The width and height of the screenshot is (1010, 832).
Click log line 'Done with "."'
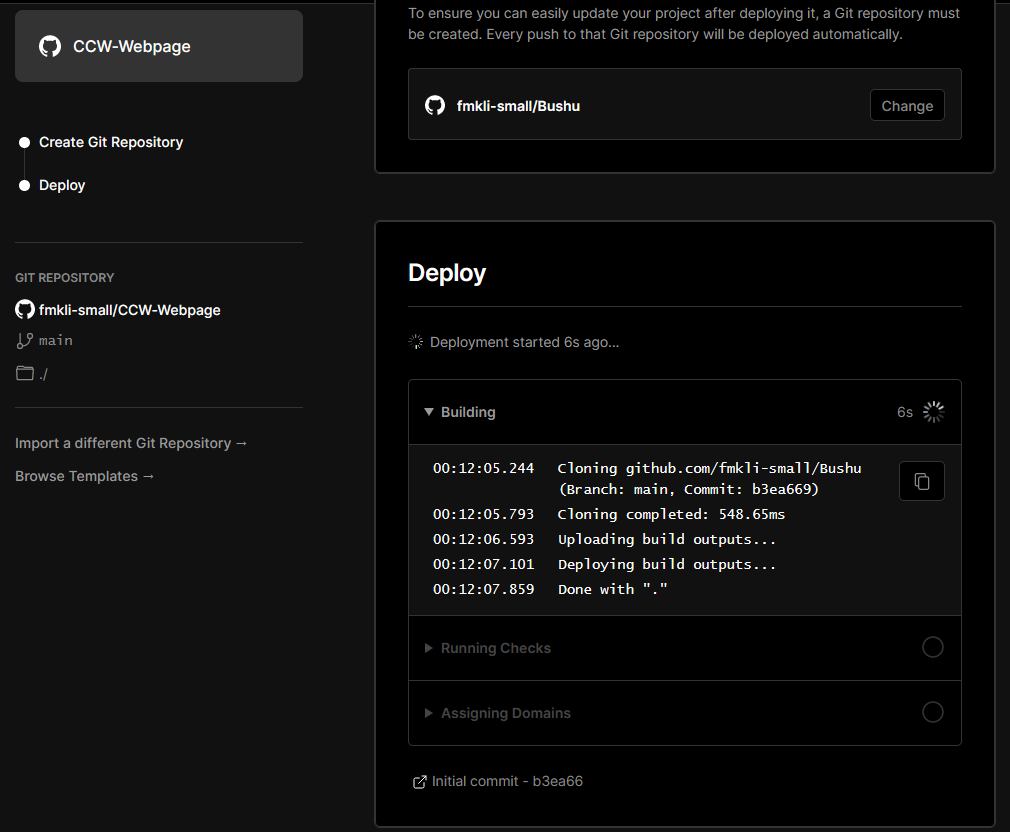(x=613, y=589)
